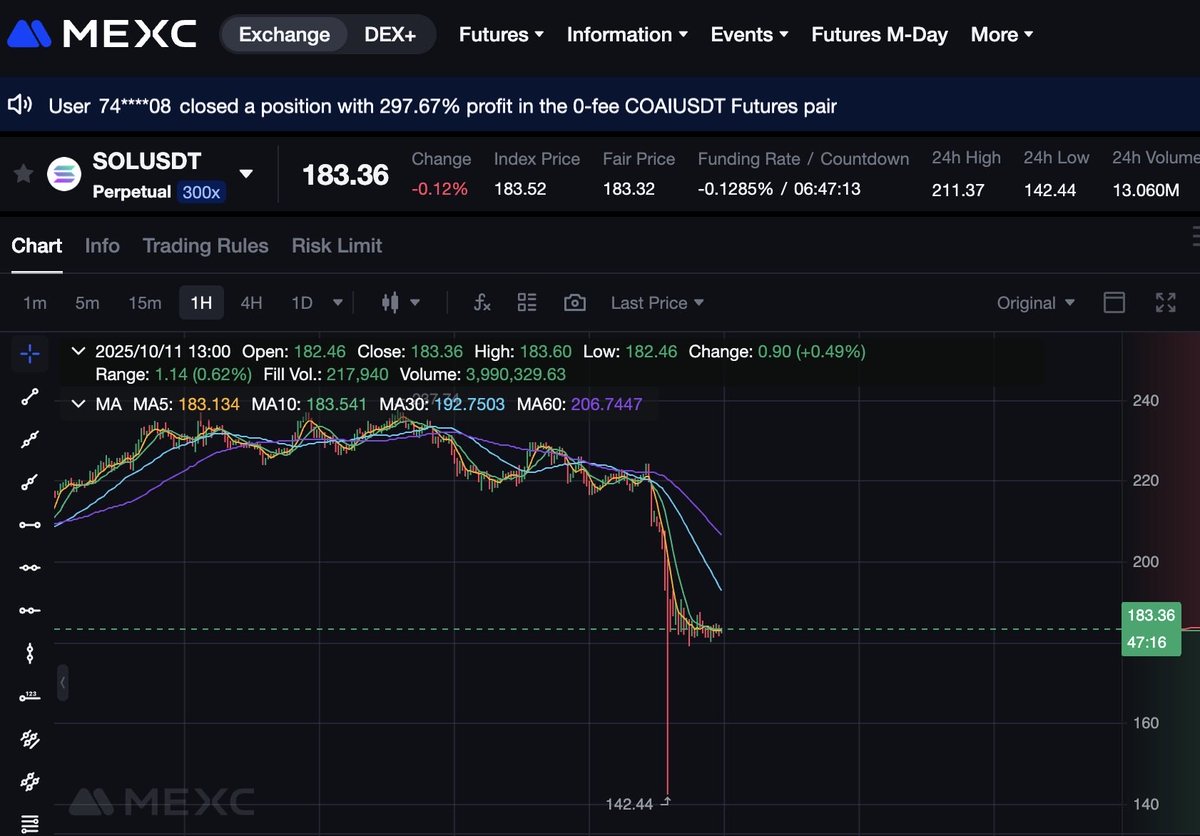The width and height of the screenshot is (1200, 836).
Task: Open the Futures menu dropdown
Action: [501, 34]
